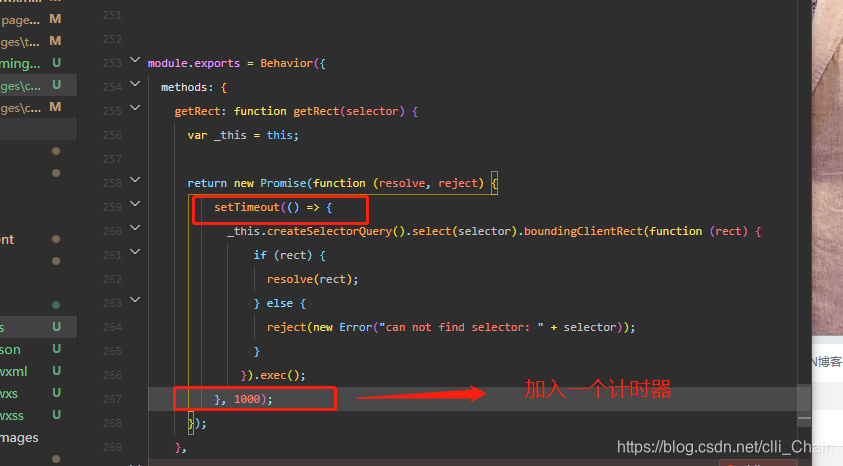Image resolution: width=843 pixels, height=466 pixels.
Task: Click line number 266 in gutter
Action: 112,375
